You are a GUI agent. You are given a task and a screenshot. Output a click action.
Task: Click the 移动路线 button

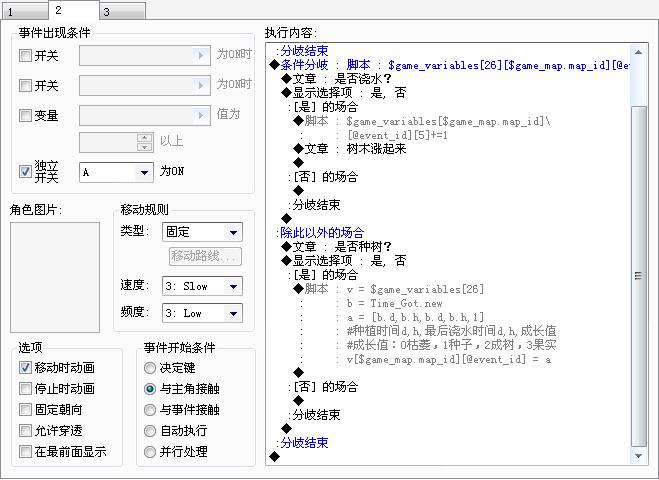pos(205,256)
